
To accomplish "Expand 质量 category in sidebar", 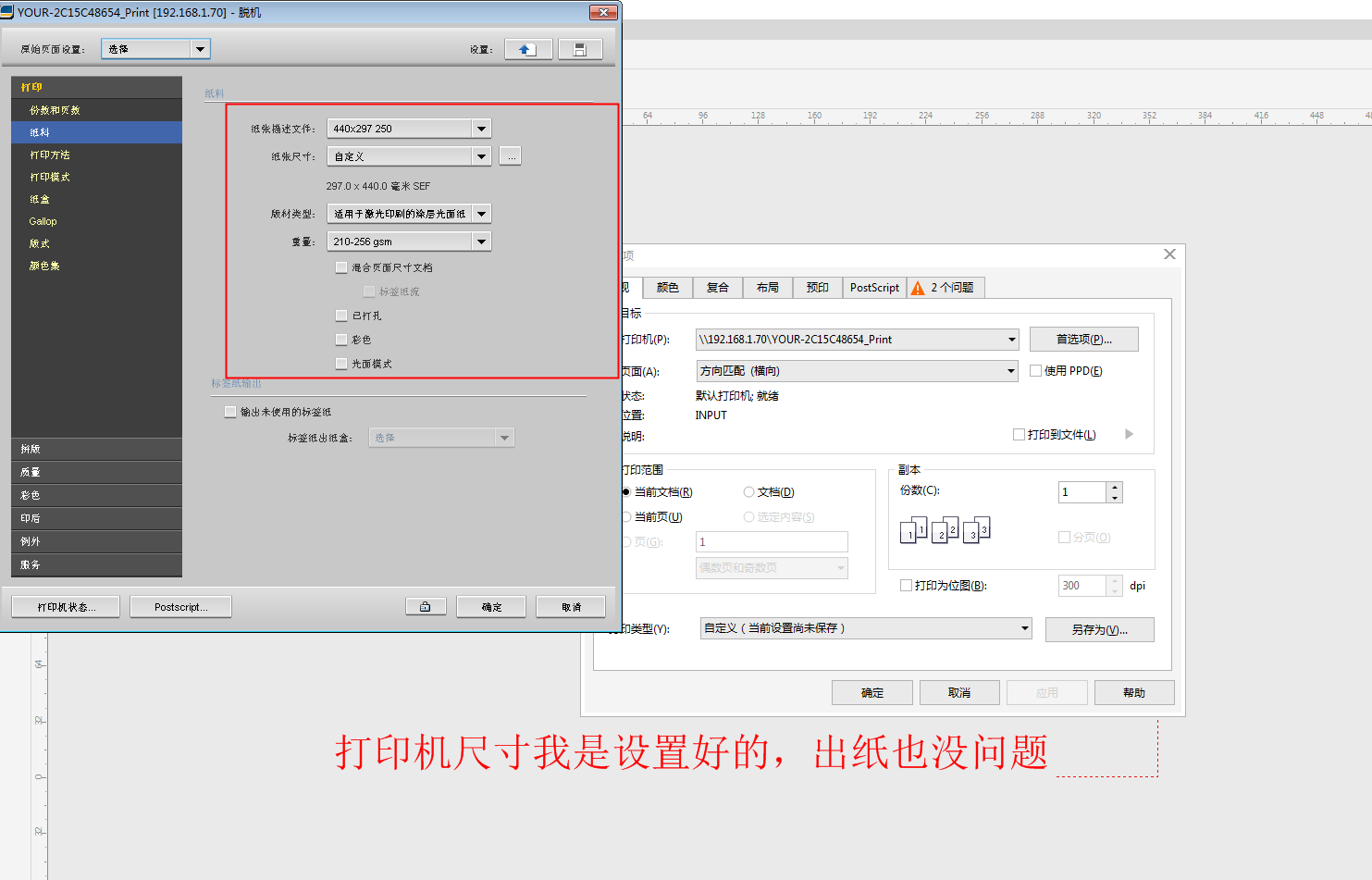I will tap(96, 472).
